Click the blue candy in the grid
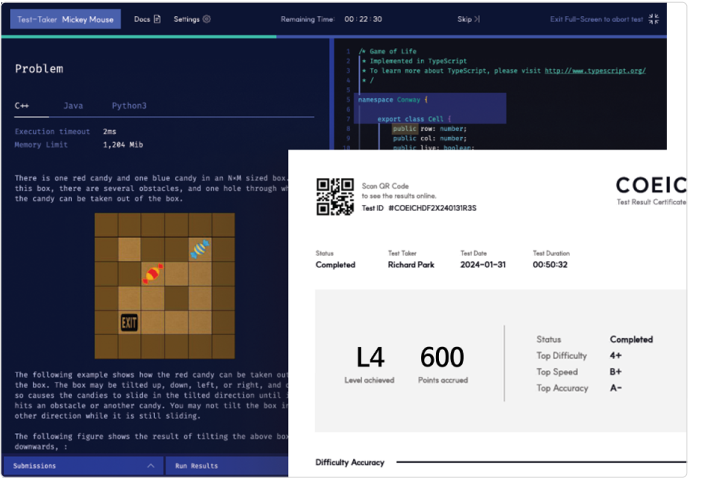709x479 pixels. click(200, 248)
